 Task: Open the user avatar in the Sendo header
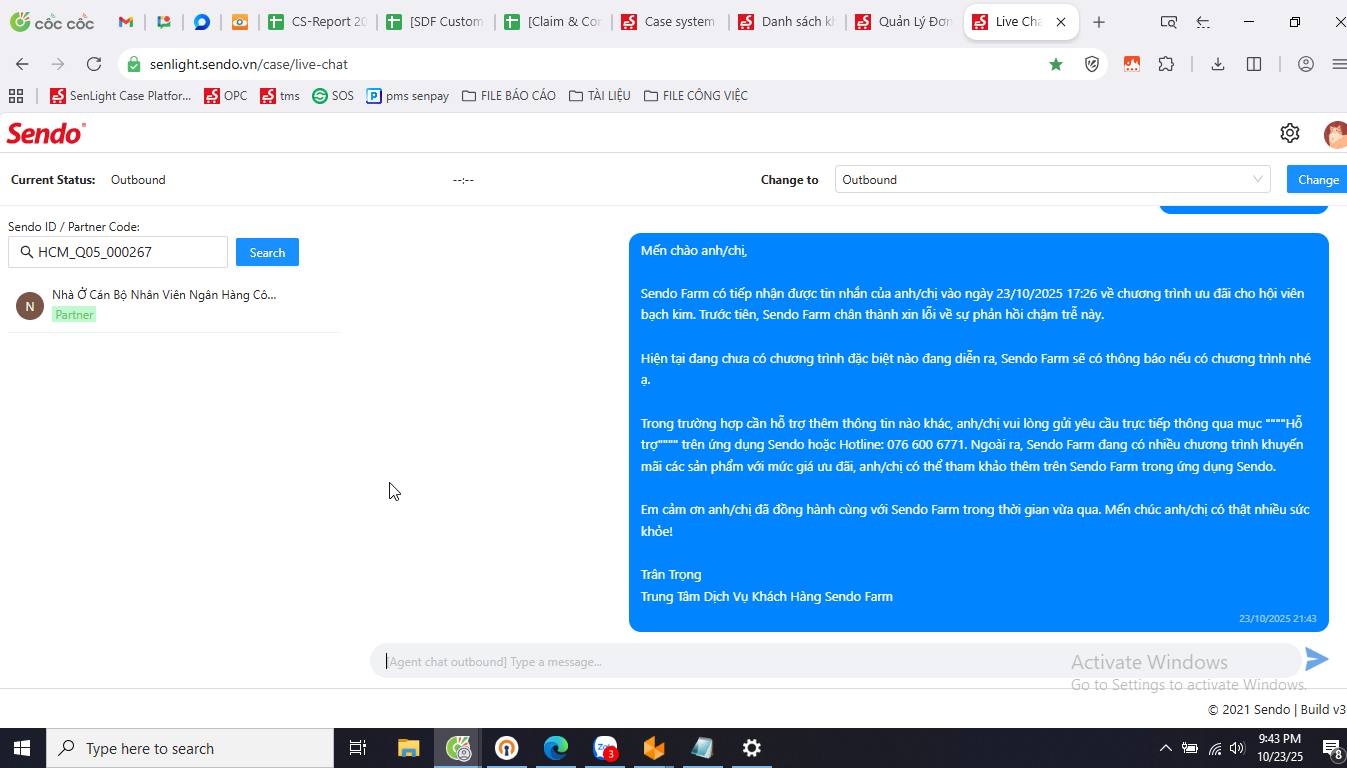tap(1335, 133)
